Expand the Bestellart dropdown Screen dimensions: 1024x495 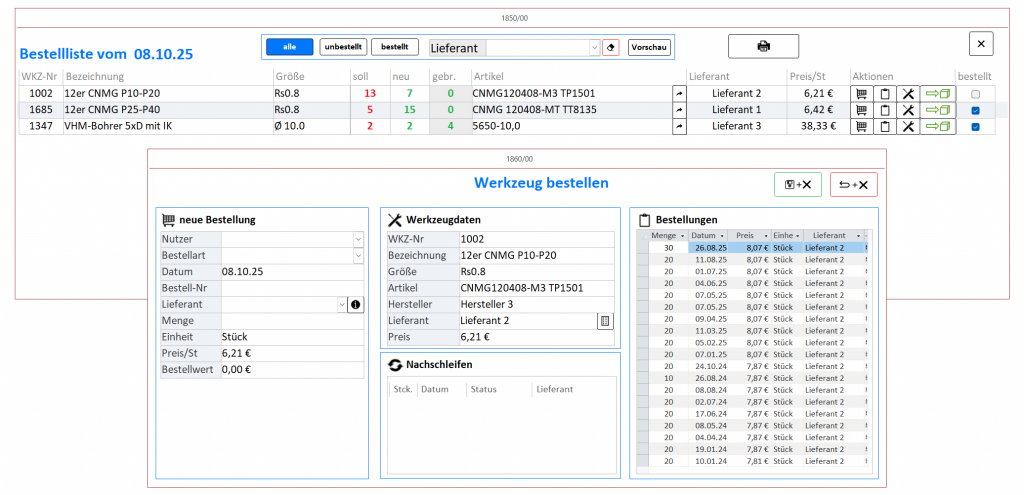point(358,256)
